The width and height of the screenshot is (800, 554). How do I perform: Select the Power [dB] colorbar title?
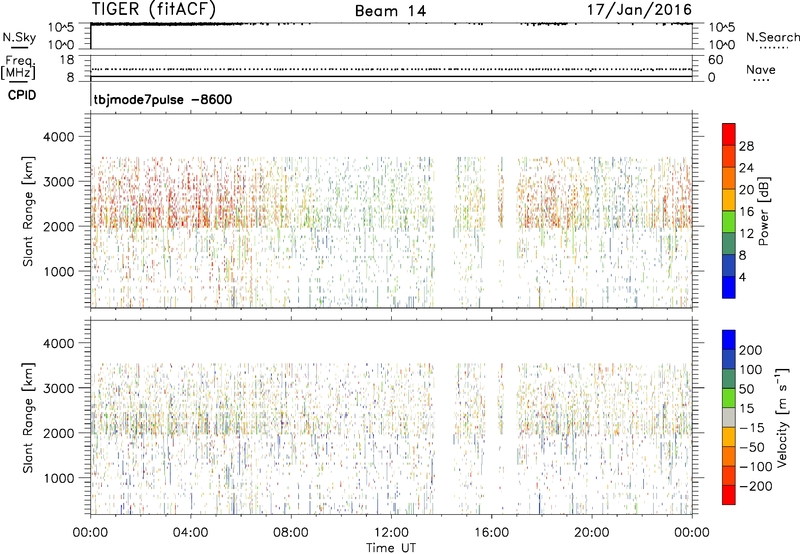click(x=764, y=211)
